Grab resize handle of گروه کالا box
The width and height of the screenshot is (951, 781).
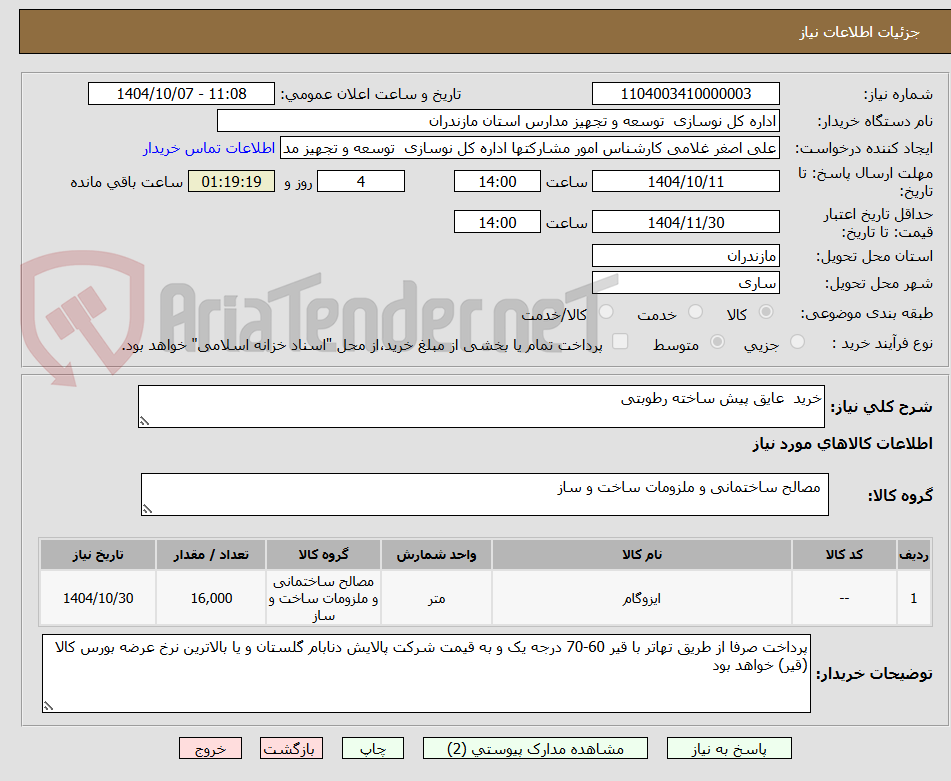[147, 509]
